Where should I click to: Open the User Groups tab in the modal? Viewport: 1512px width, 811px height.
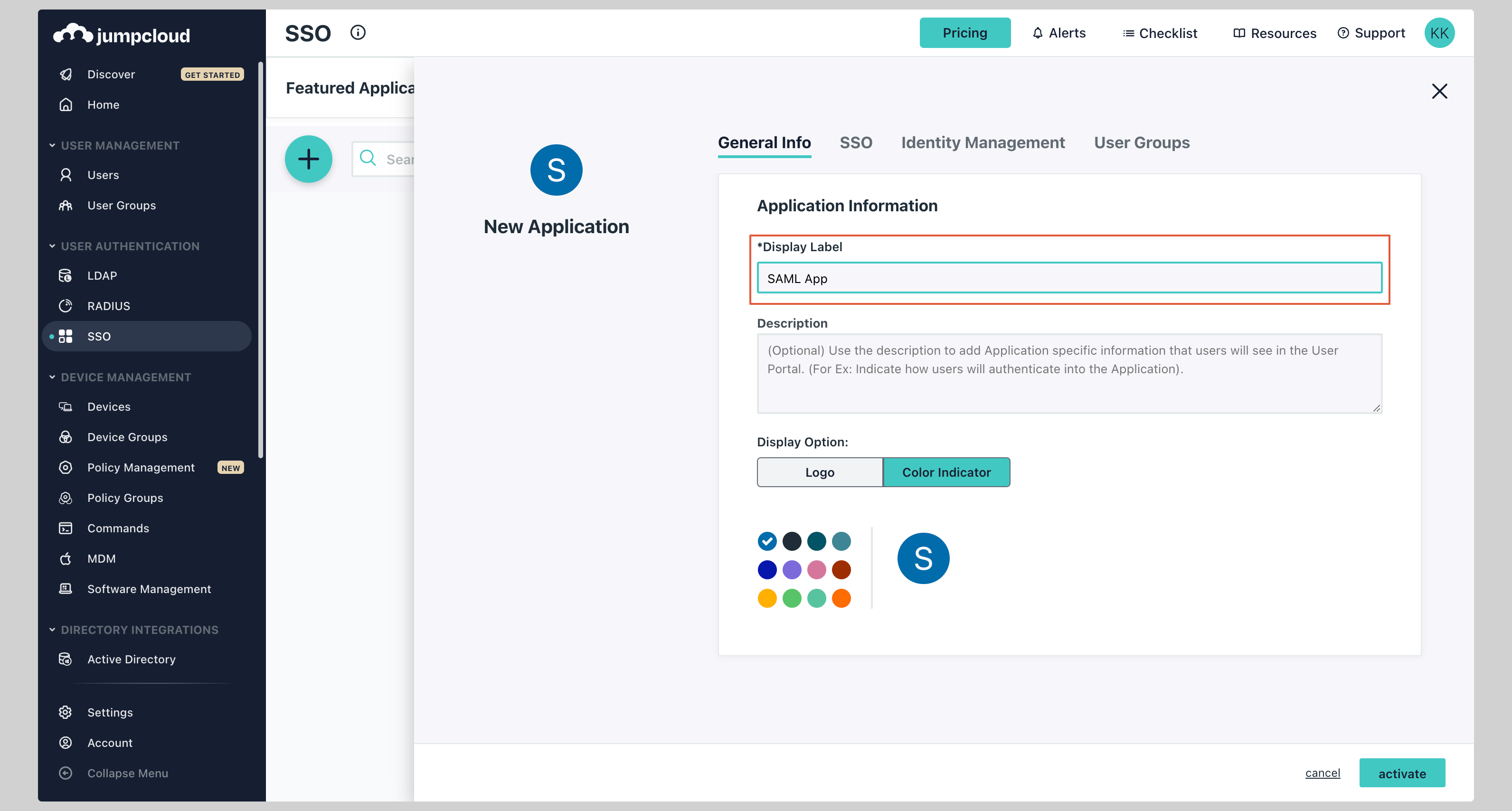1141,142
